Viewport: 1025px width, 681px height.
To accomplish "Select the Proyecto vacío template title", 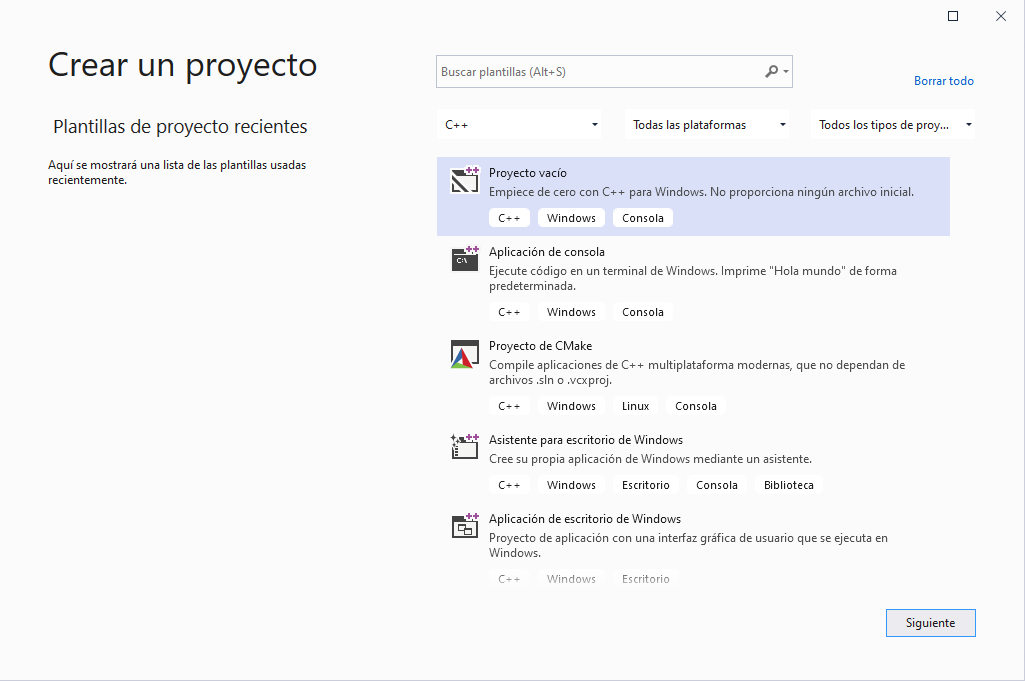I will (527, 173).
